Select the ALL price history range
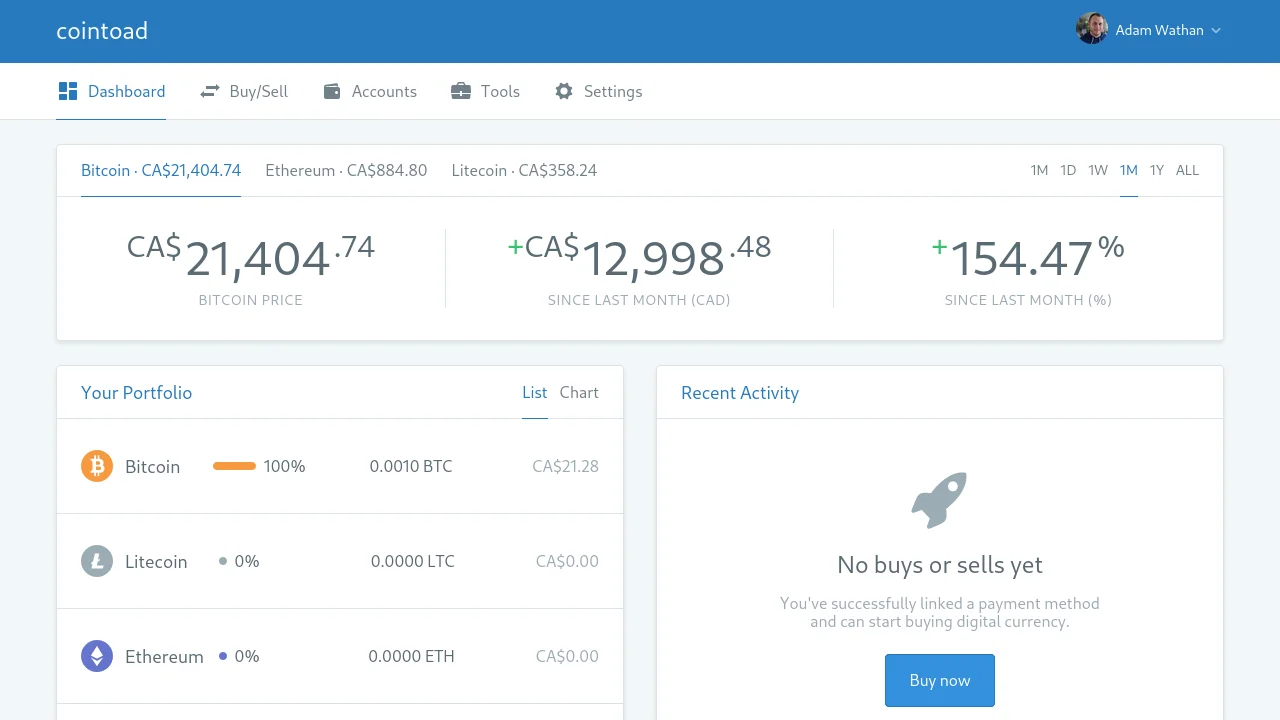The image size is (1280, 720). (1187, 170)
